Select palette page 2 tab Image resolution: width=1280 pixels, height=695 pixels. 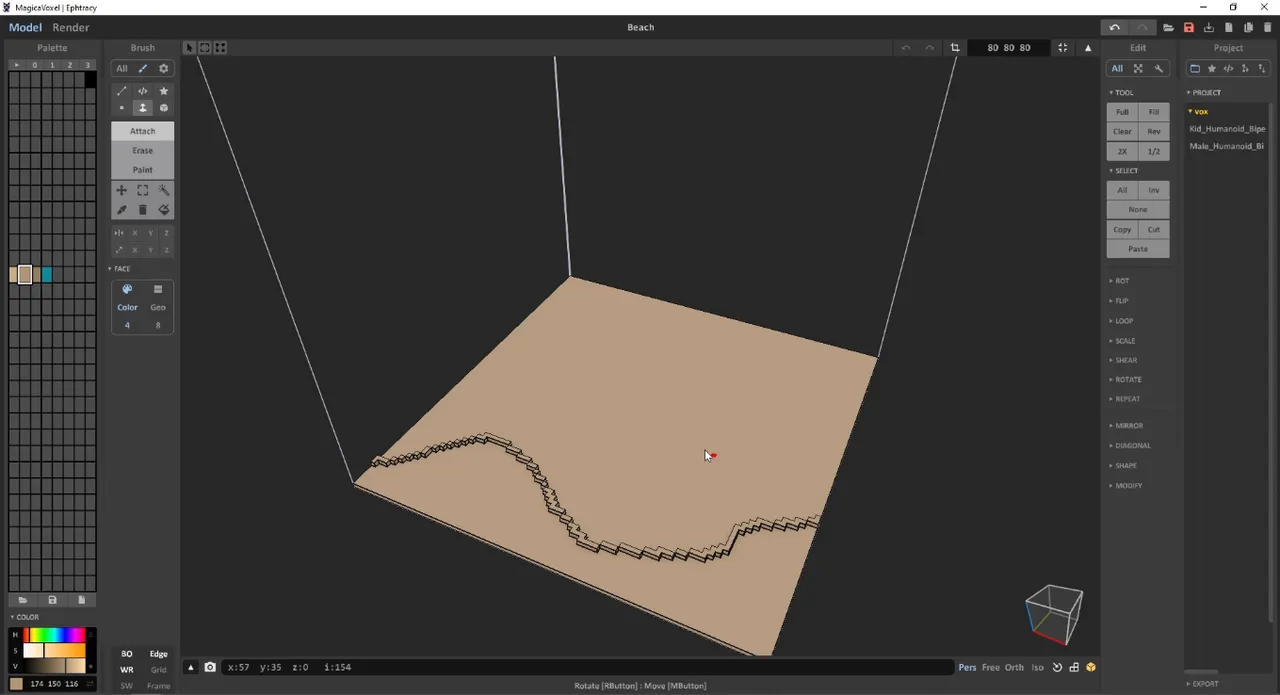tap(69, 65)
